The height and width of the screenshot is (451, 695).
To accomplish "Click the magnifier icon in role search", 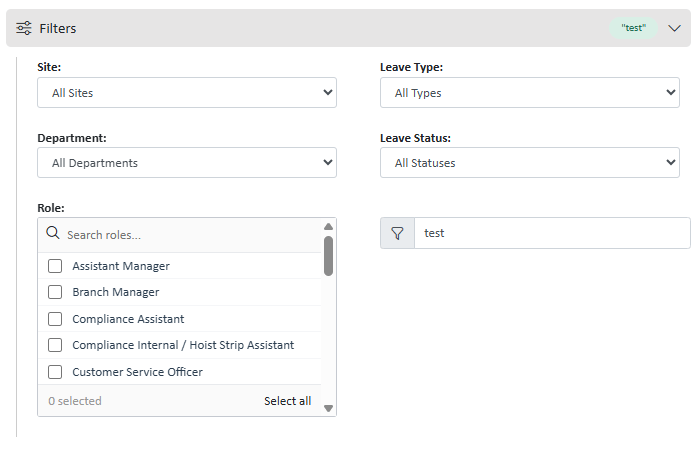I will [53, 233].
